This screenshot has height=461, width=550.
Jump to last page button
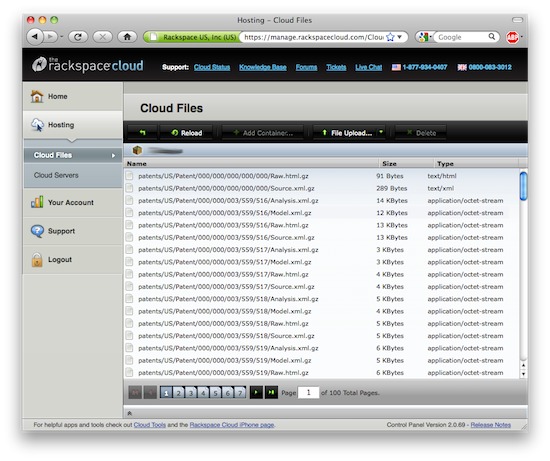[x=271, y=392]
